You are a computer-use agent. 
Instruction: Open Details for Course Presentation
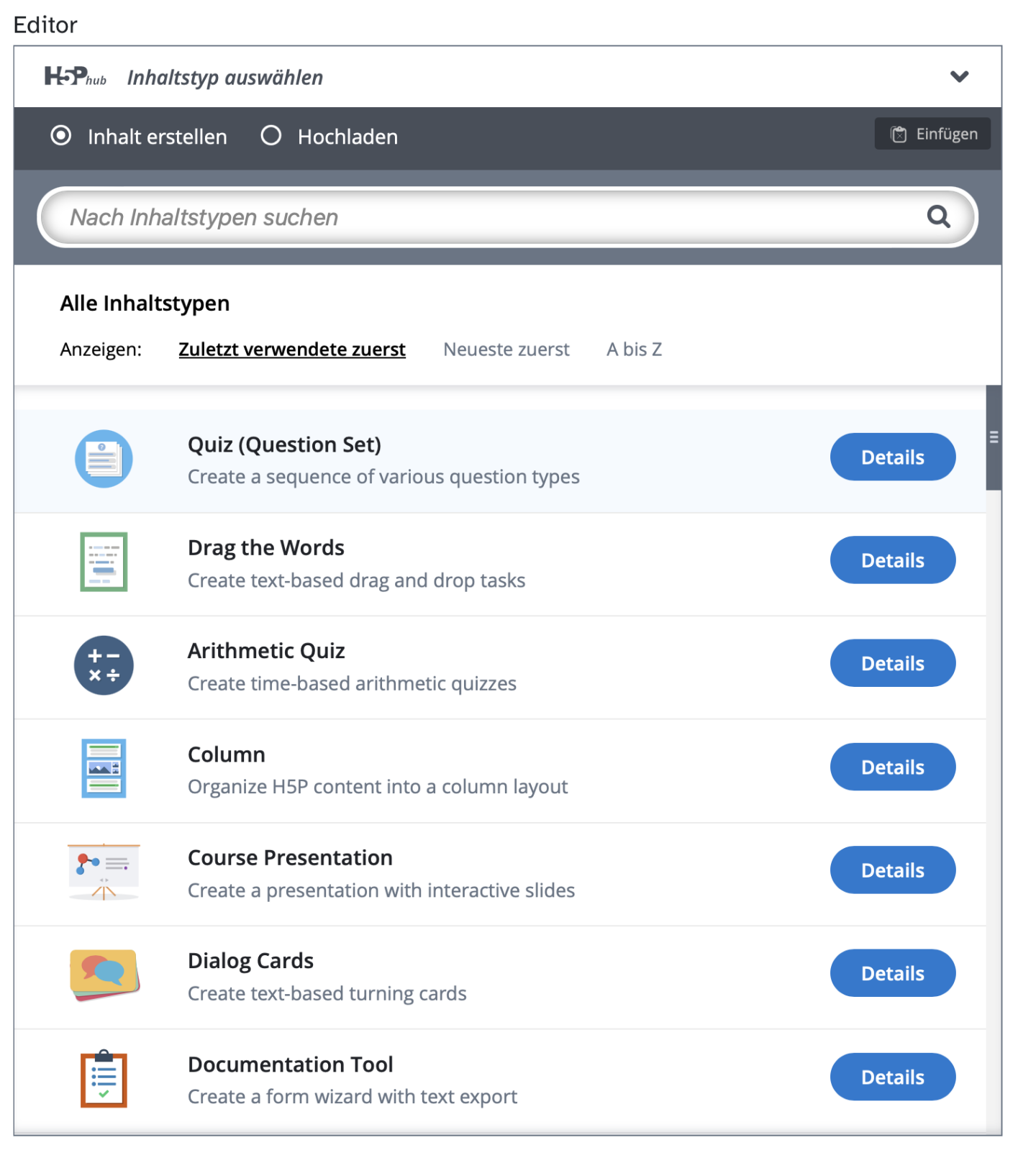point(892,870)
